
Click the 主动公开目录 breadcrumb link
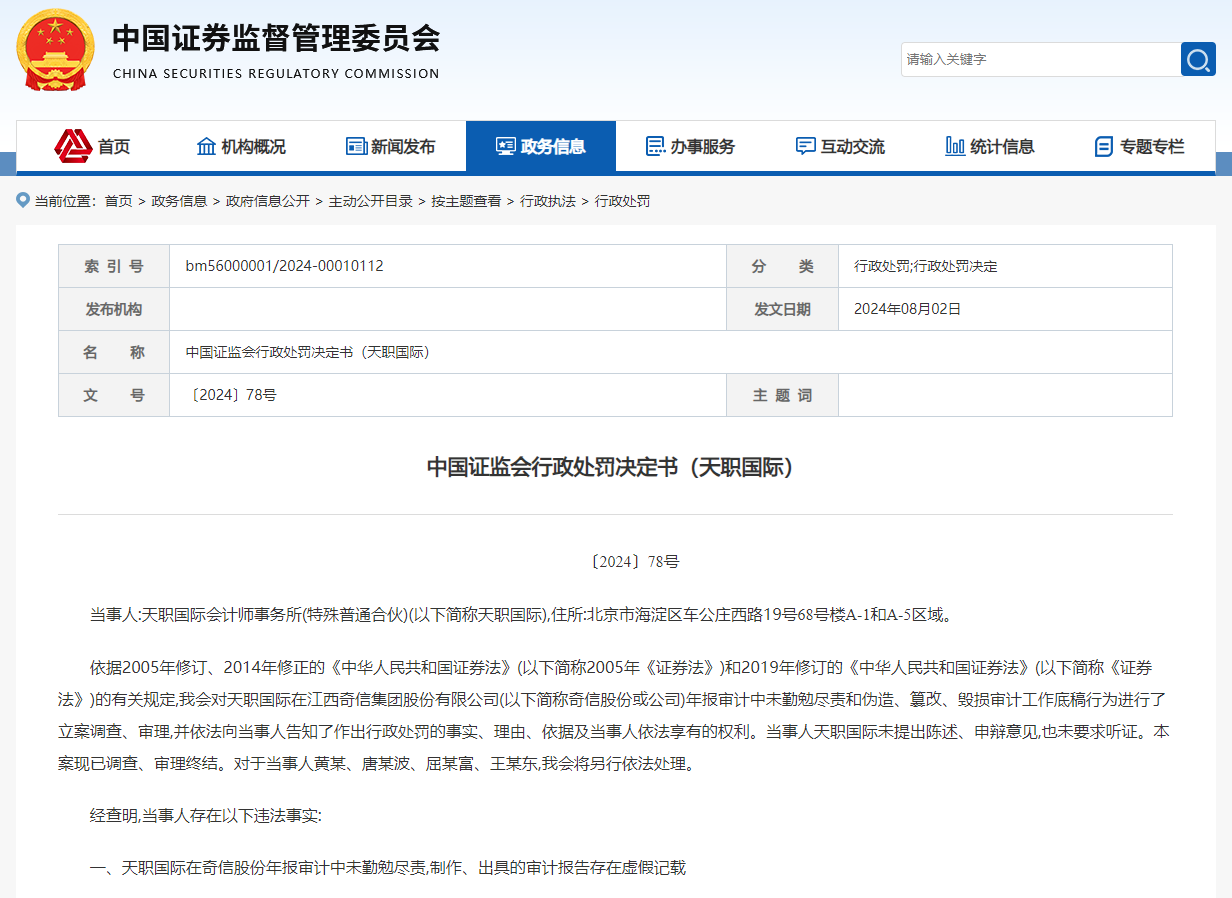pyautogui.click(x=371, y=201)
